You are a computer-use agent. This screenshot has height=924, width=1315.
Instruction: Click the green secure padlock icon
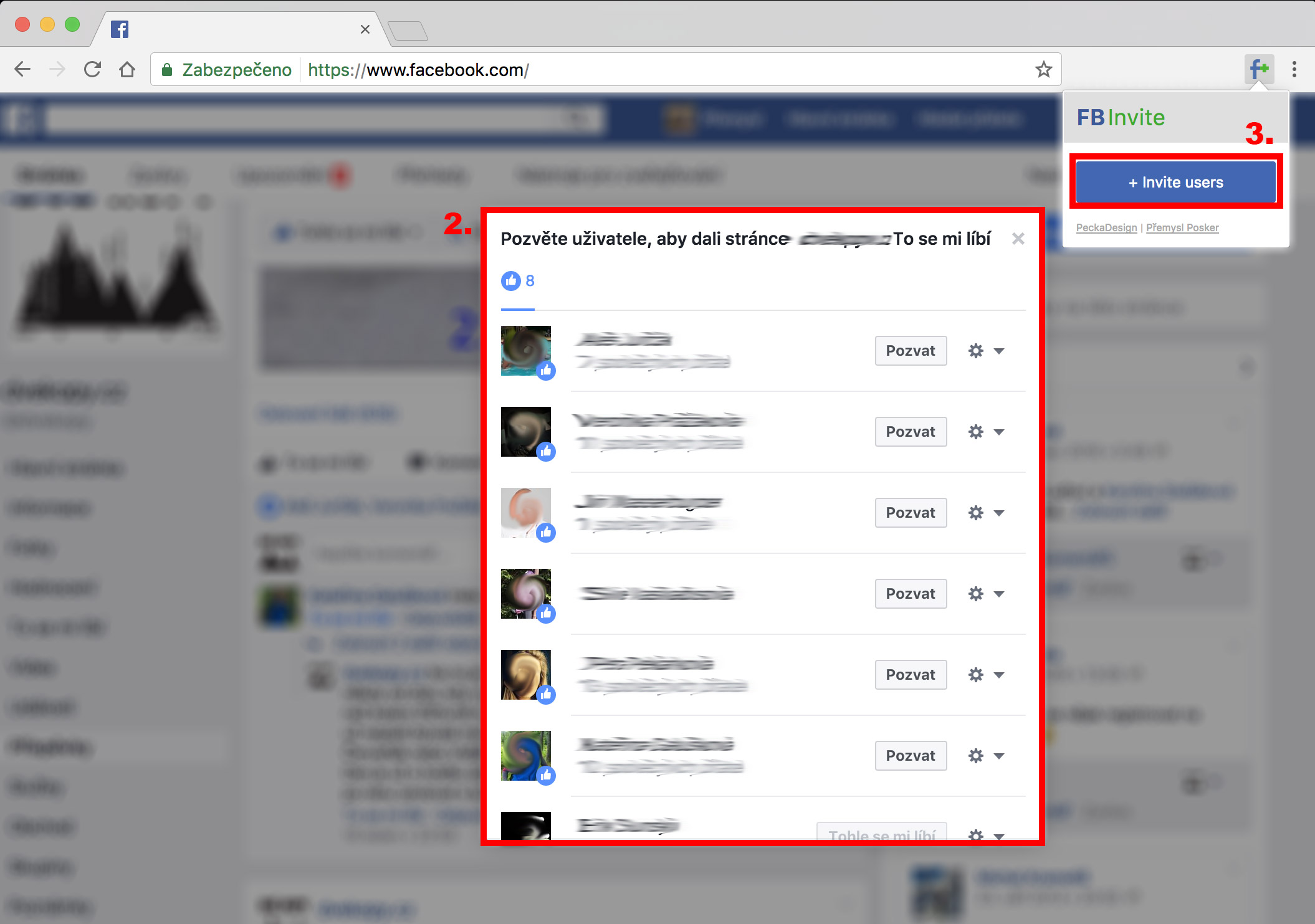[x=166, y=70]
